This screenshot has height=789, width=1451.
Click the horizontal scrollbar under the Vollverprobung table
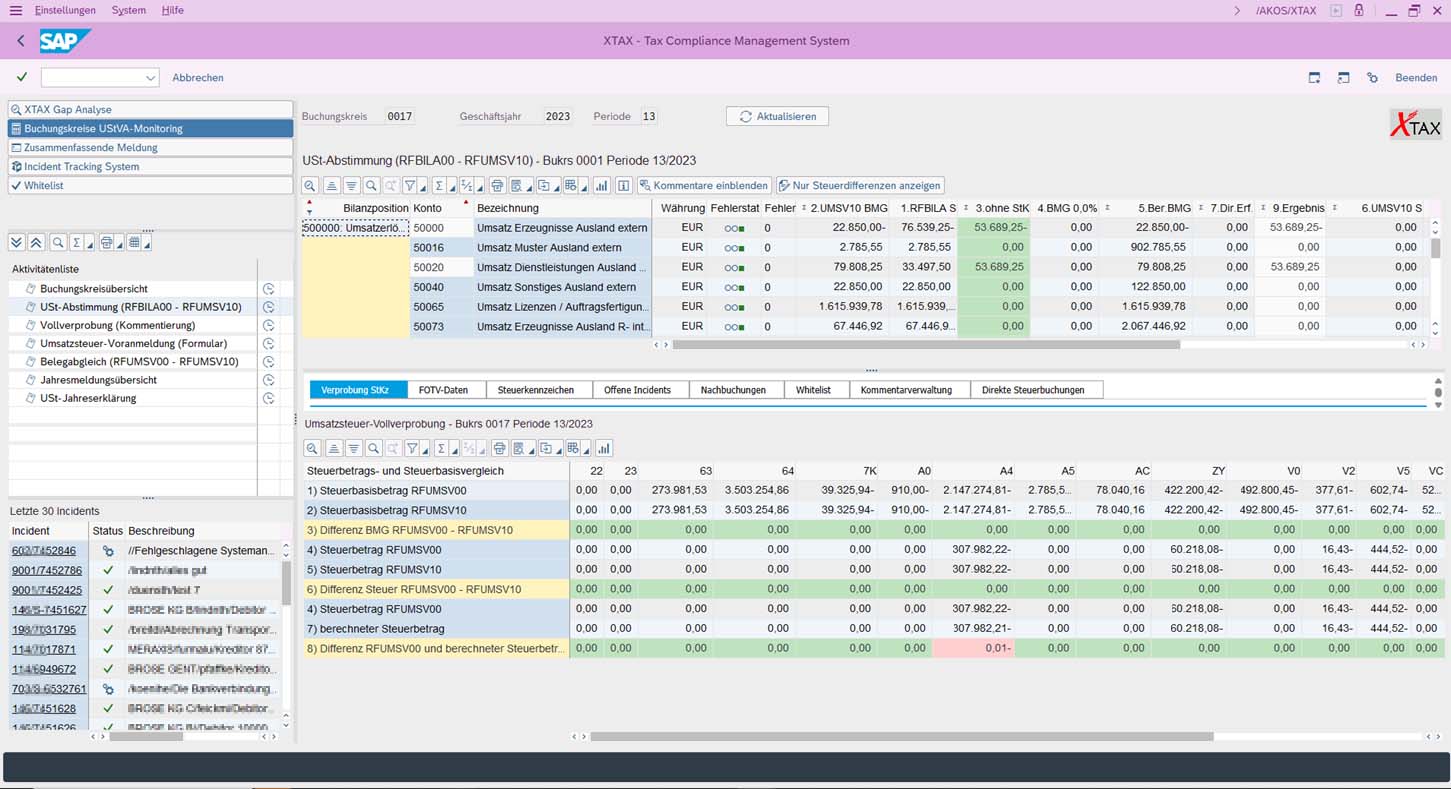pyautogui.click(x=902, y=737)
